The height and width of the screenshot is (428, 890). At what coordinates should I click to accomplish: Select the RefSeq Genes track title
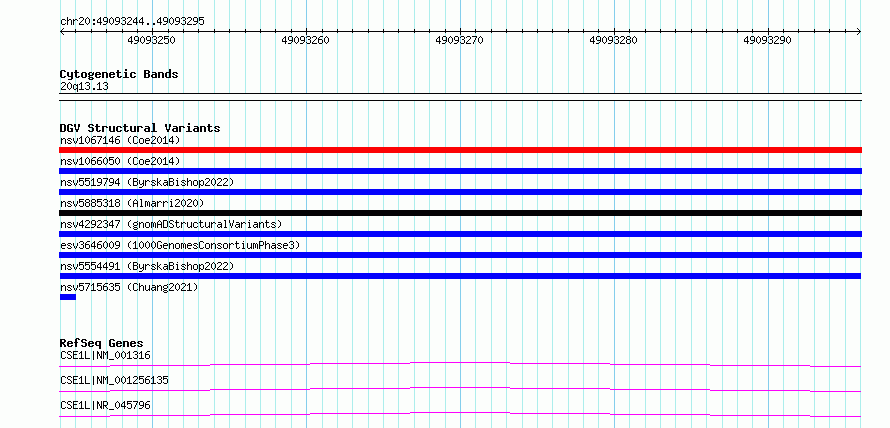pyautogui.click(x=102, y=343)
